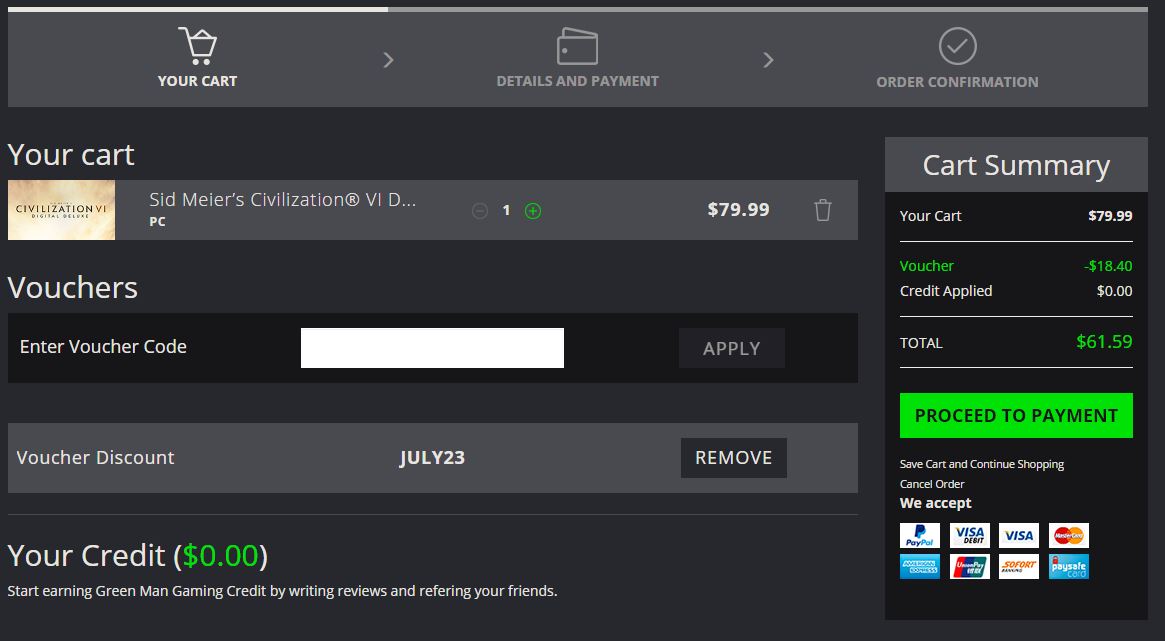1165x641 pixels.
Task: Click the Sid Meier's Civilization VI title
Action: tap(282, 200)
